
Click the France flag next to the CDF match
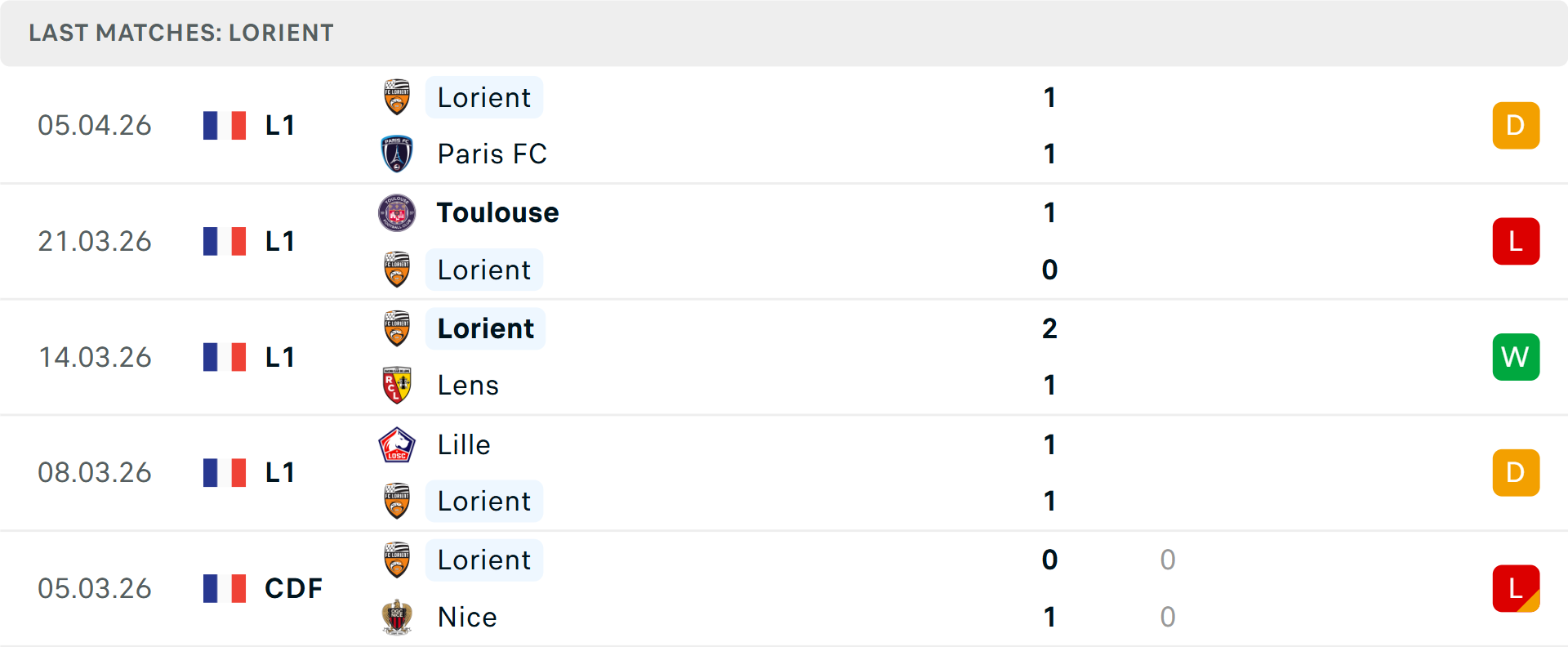225,588
